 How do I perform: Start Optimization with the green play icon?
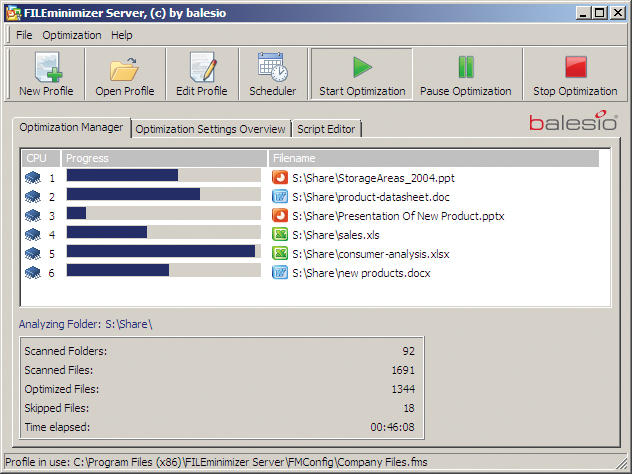pos(362,67)
